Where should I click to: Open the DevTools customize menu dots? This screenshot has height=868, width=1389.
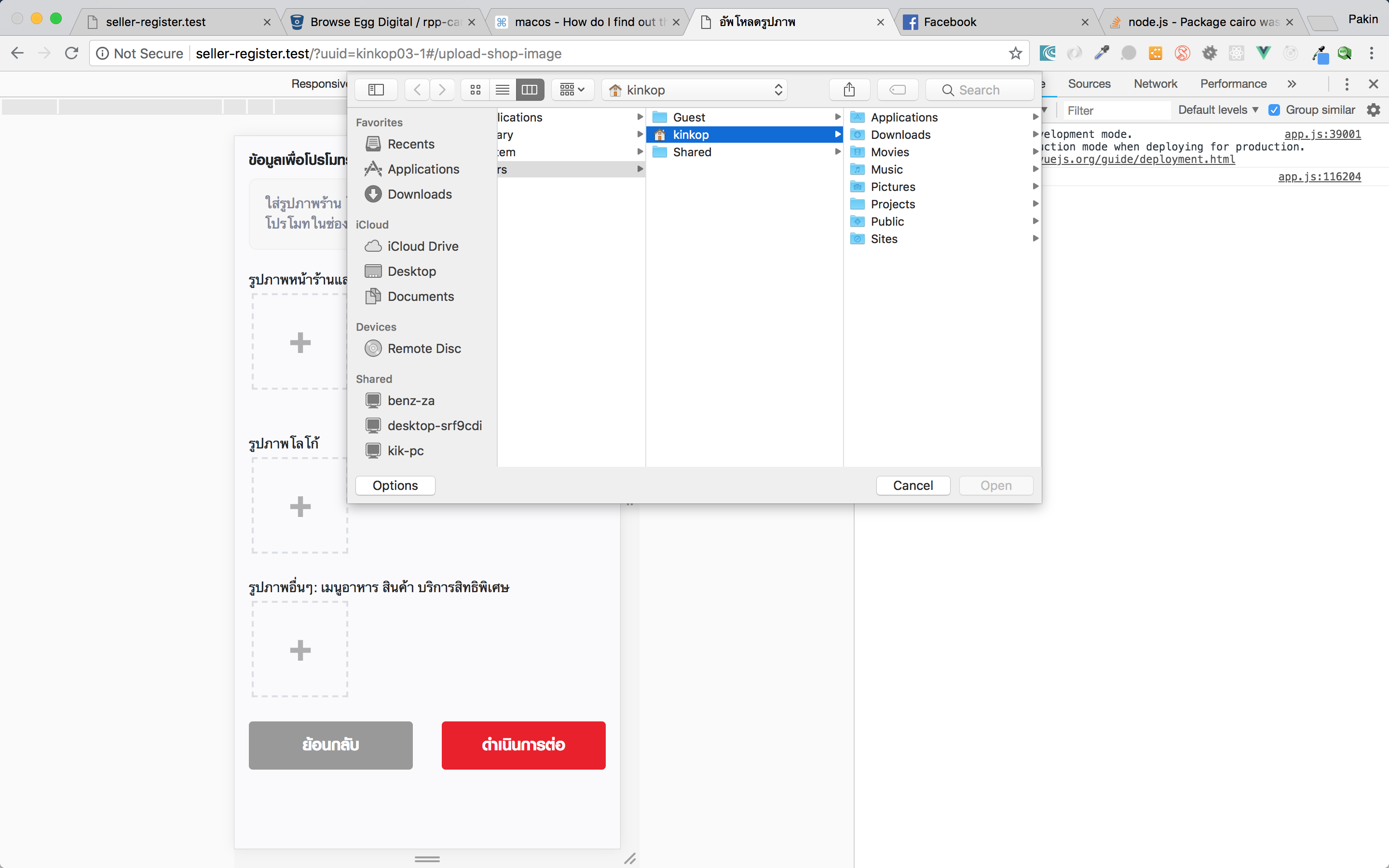pyautogui.click(x=1347, y=84)
